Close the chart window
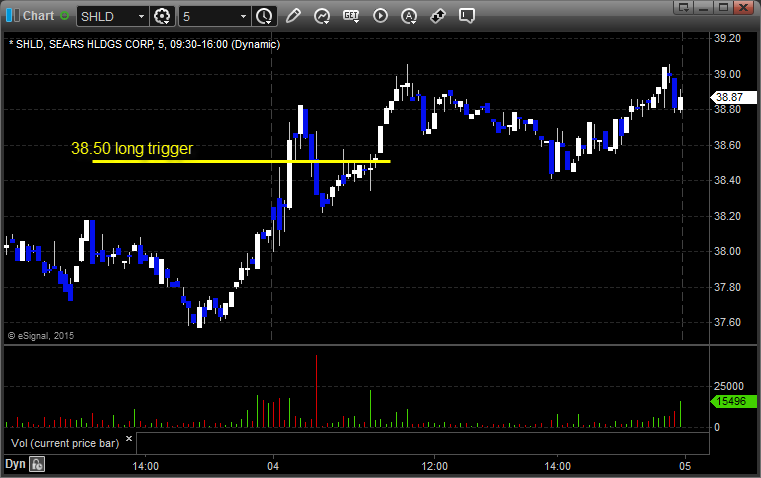The image size is (761, 478). coord(743,8)
